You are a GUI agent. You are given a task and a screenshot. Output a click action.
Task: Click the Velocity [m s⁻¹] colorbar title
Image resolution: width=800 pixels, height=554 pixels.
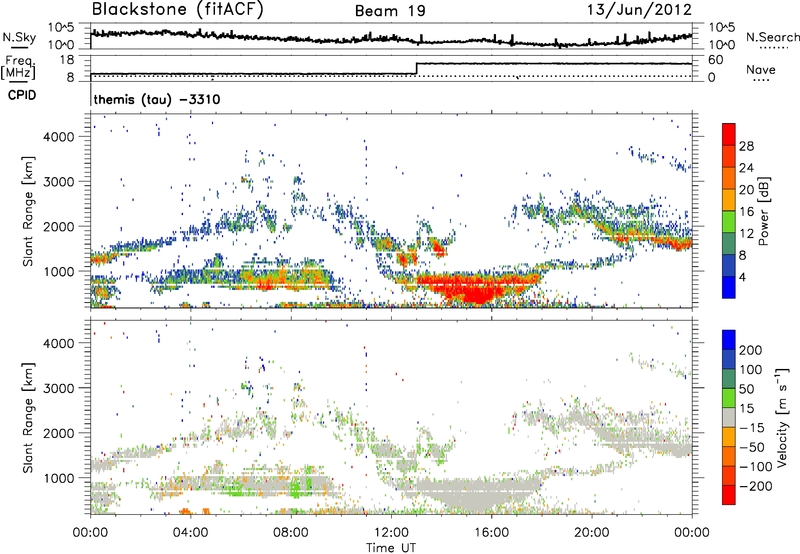782,417
